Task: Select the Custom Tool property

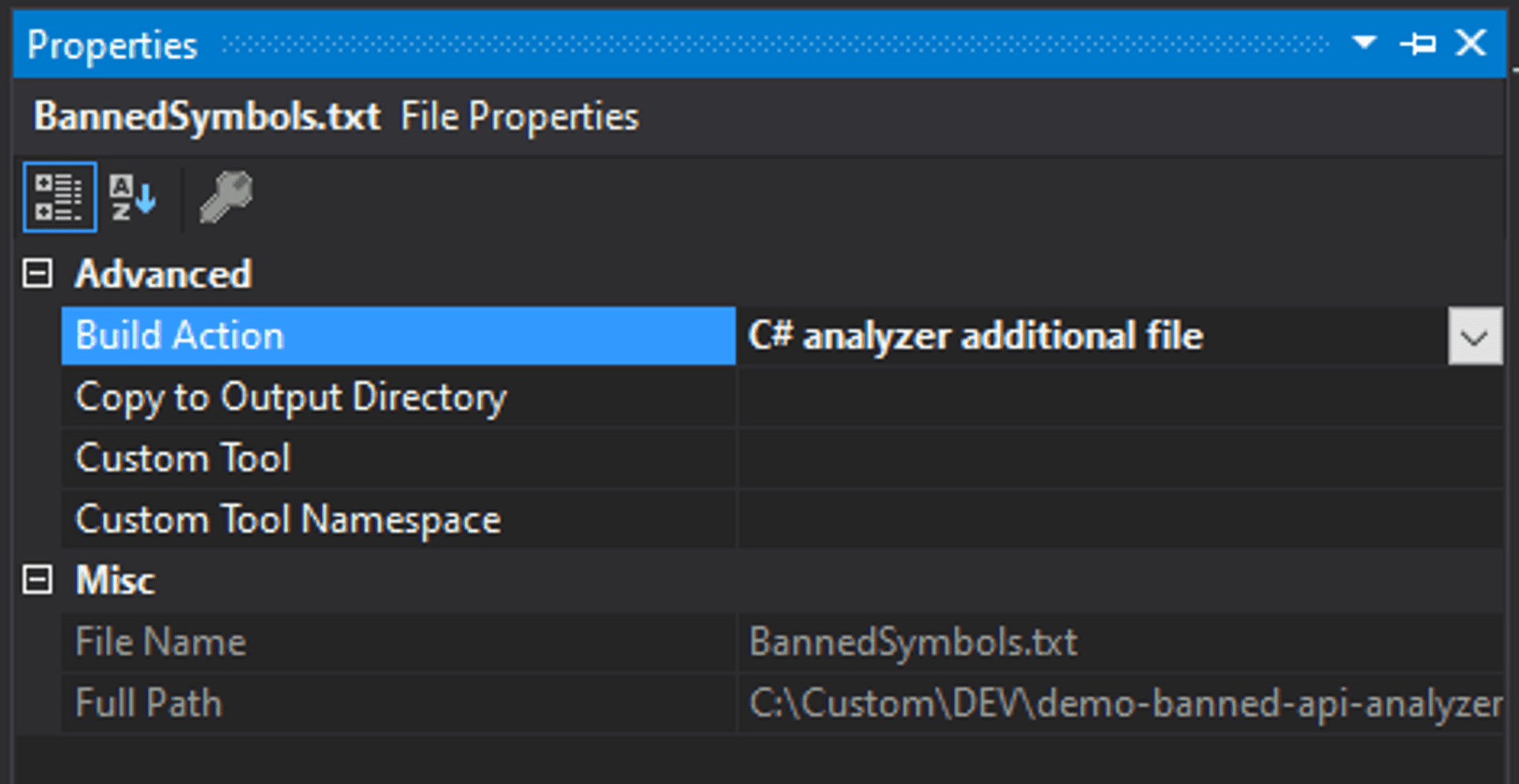Action: (x=182, y=458)
